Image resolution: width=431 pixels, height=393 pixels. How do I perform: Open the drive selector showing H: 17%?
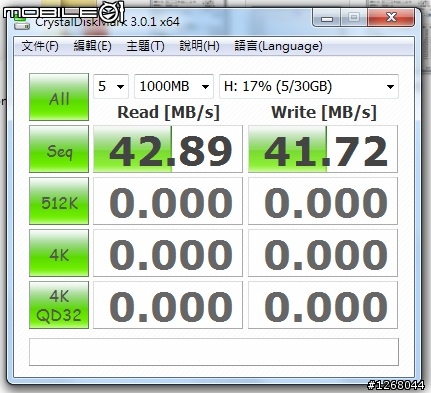point(309,87)
